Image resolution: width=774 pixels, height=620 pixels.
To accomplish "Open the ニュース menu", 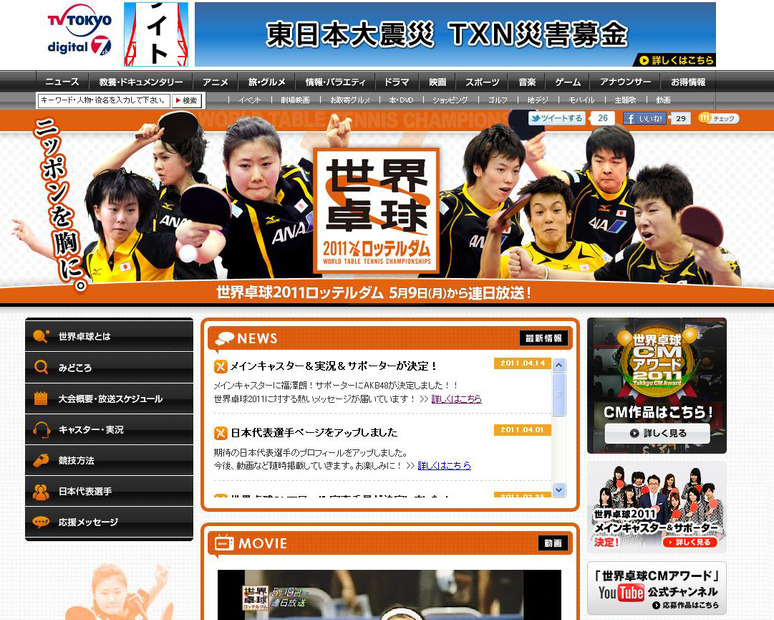I will (x=62, y=82).
